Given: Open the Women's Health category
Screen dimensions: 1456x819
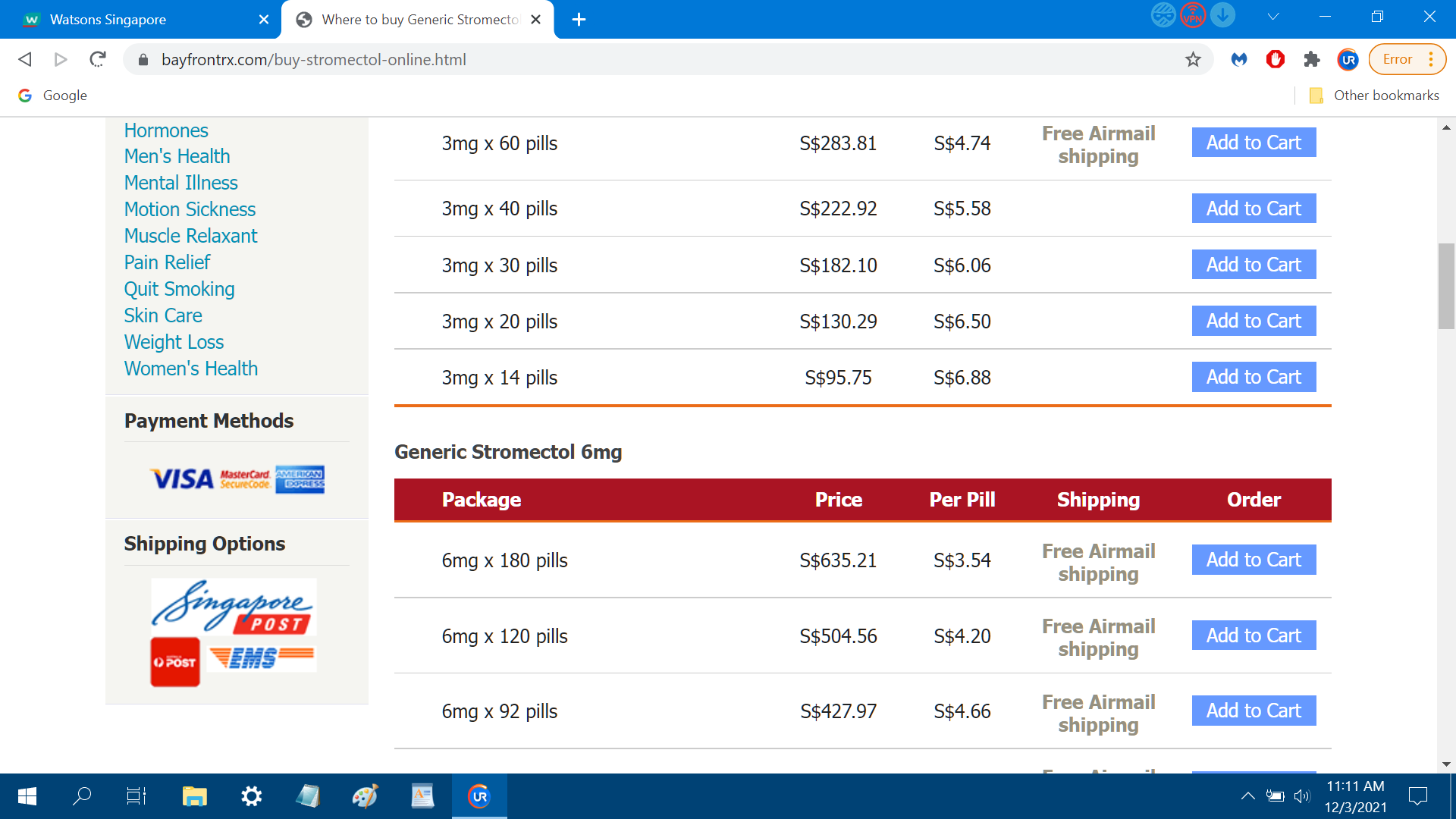Looking at the screenshot, I should click(191, 369).
